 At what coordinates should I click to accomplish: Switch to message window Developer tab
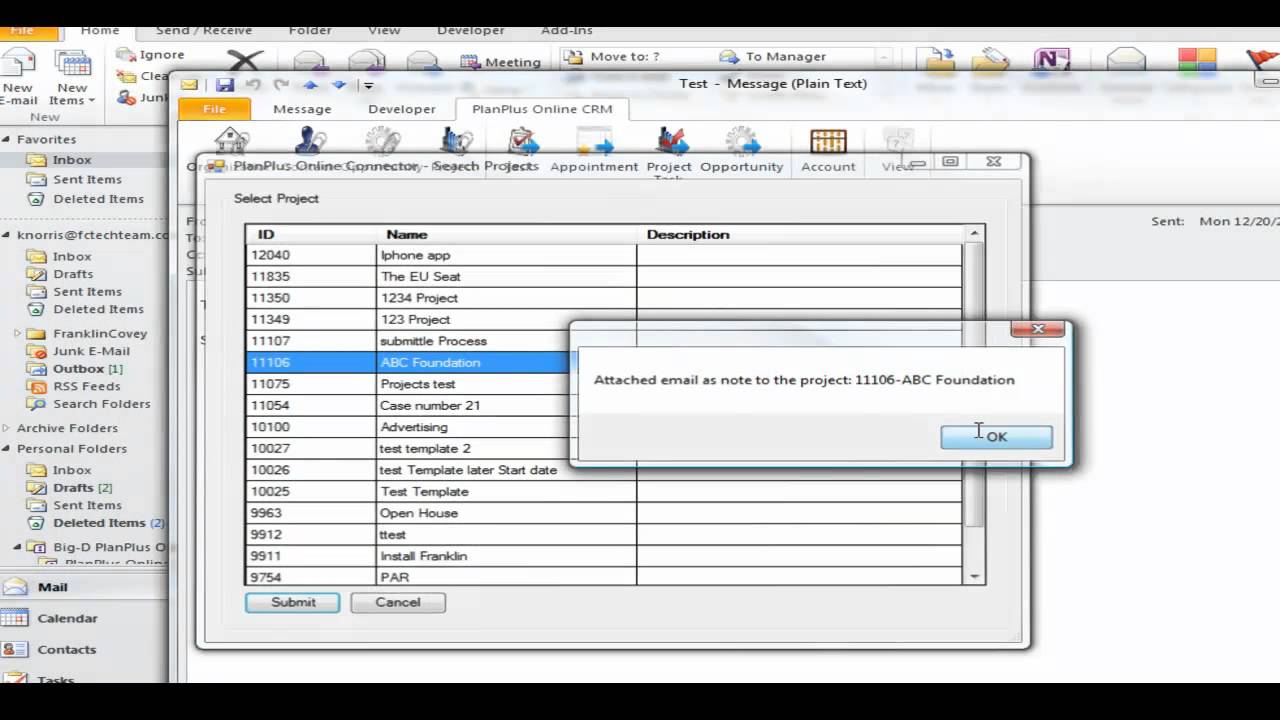[402, 109]
